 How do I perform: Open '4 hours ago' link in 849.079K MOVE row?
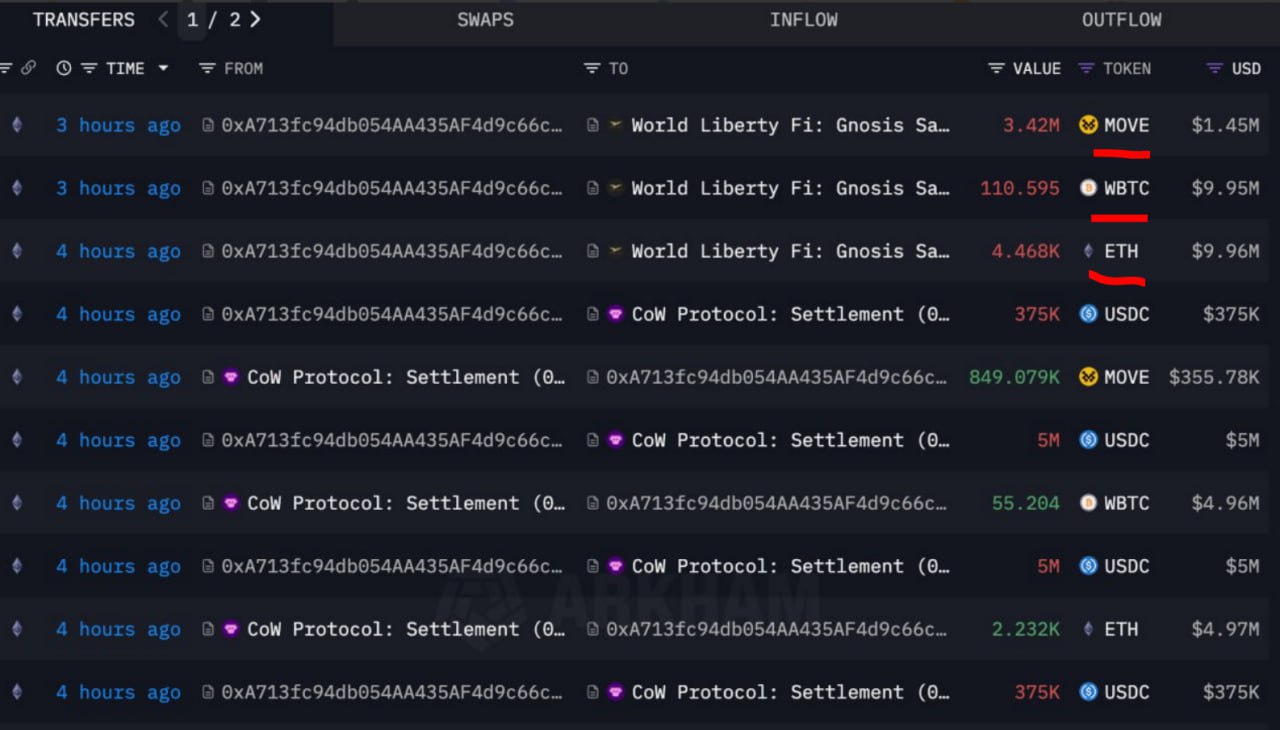tap(118, 377)
